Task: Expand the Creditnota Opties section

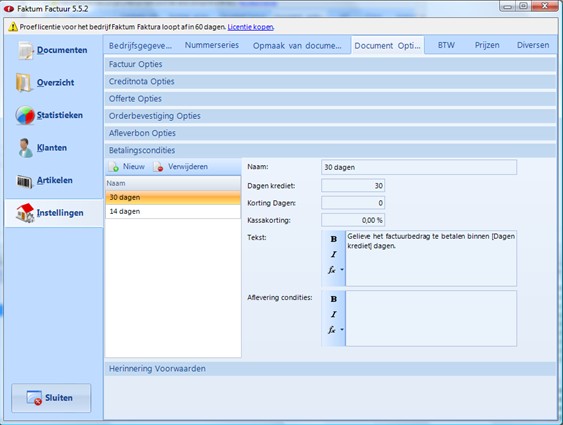Action: click(x=330, y=81)
